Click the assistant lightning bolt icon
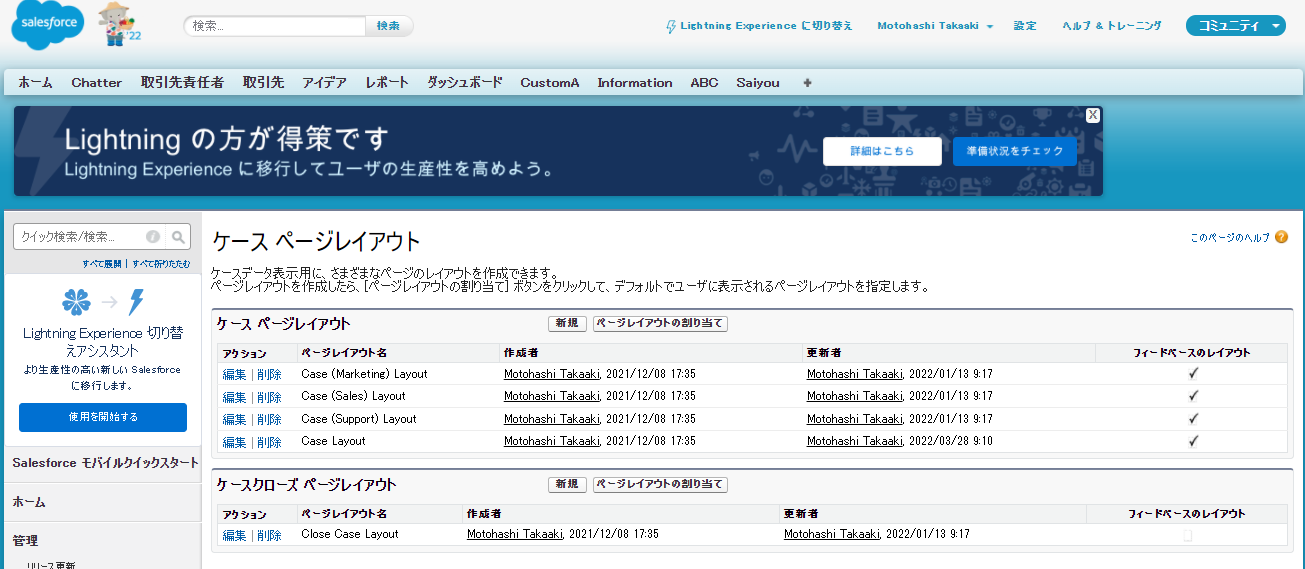Image resolution: width=1305 pixels, height=569 pixels. tap(136, 302)
